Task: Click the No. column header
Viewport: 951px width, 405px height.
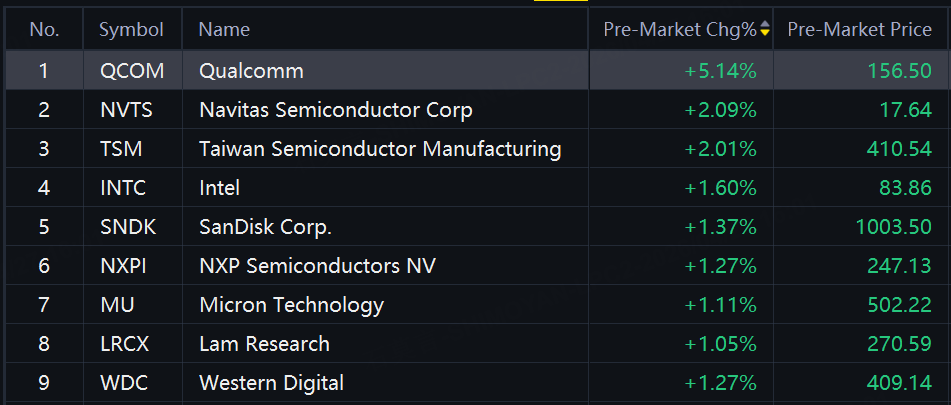Action: click(44, 29)
